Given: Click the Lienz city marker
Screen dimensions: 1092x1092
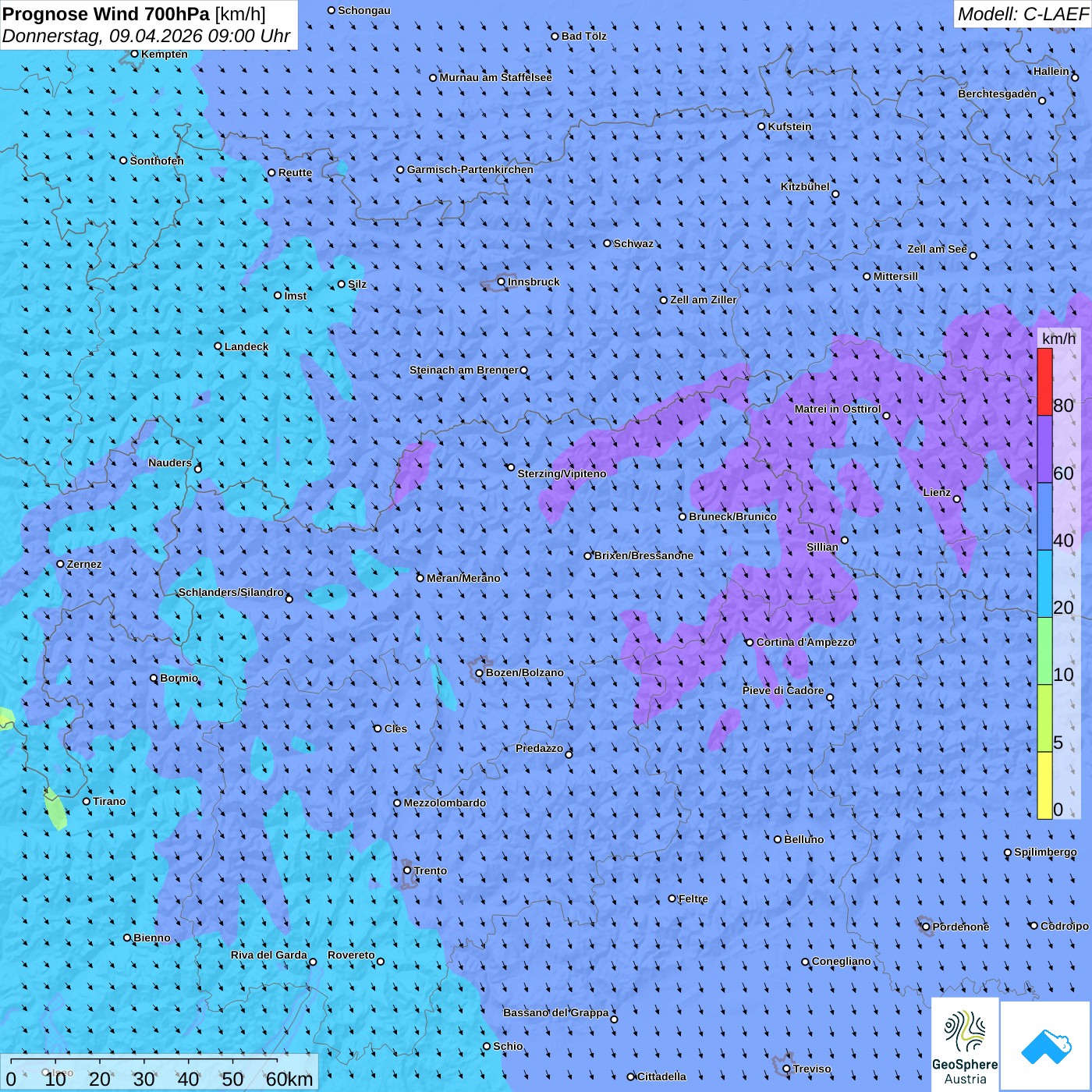Looking at the screenshot, I should coord(957,499).
